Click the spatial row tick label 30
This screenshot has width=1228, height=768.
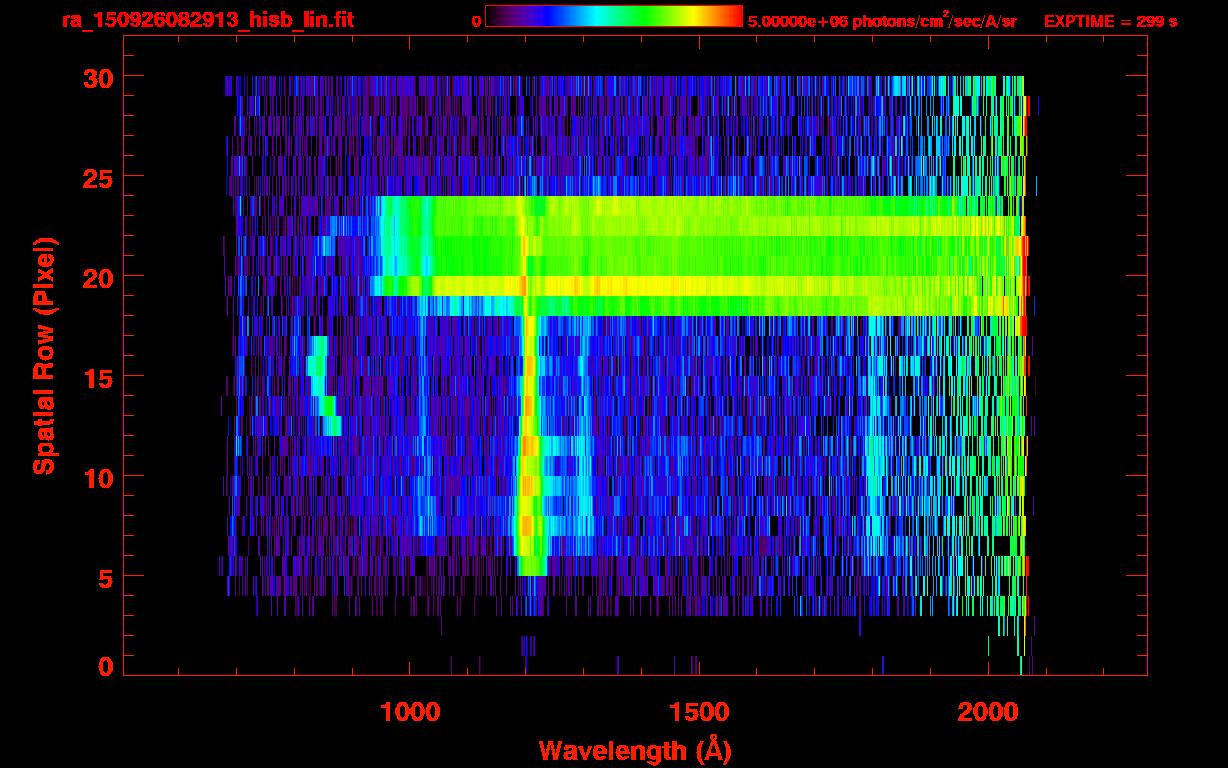click(98, 77)
